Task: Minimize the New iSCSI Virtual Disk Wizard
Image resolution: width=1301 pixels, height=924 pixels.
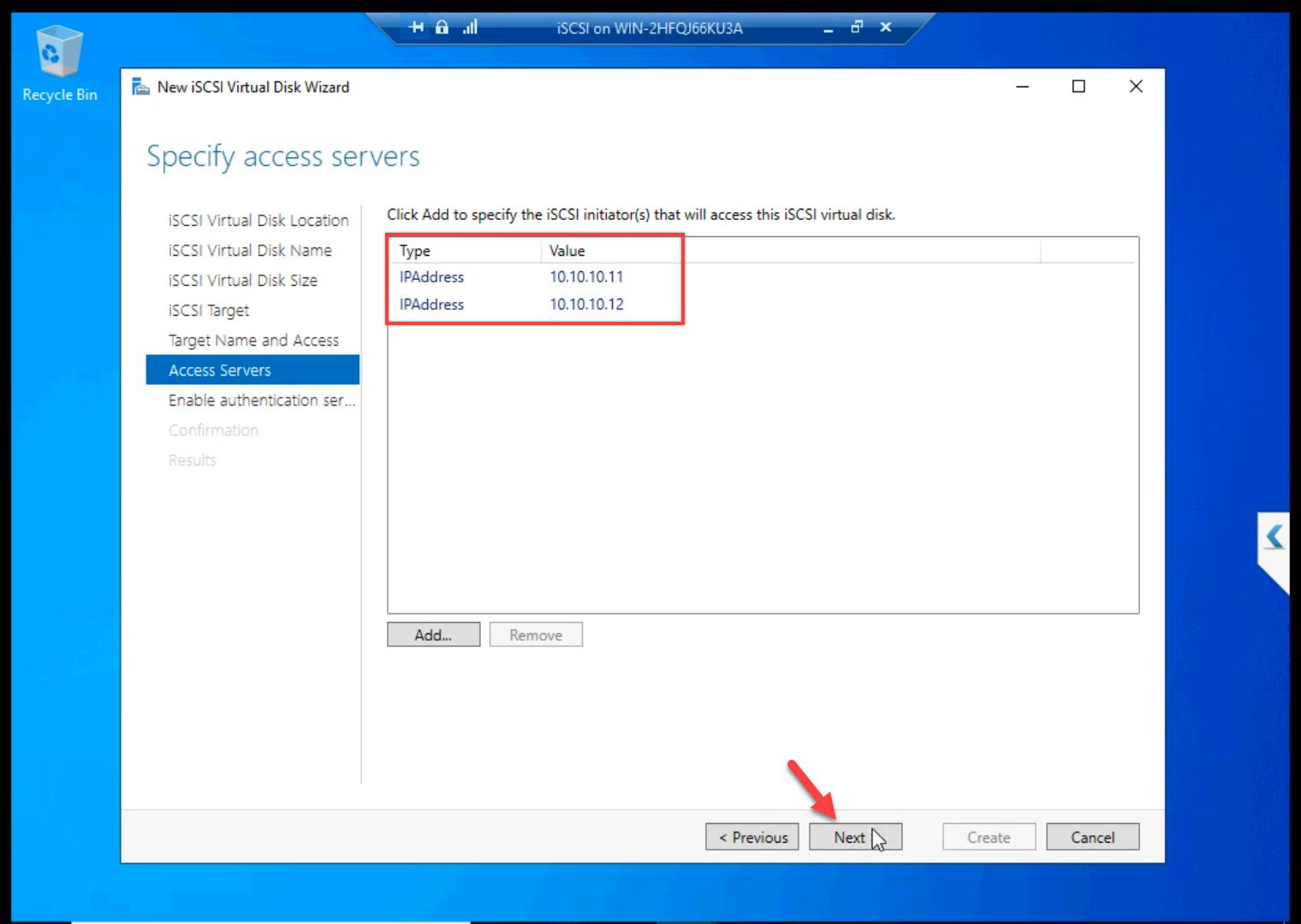Action: [x=1022, y=86]
